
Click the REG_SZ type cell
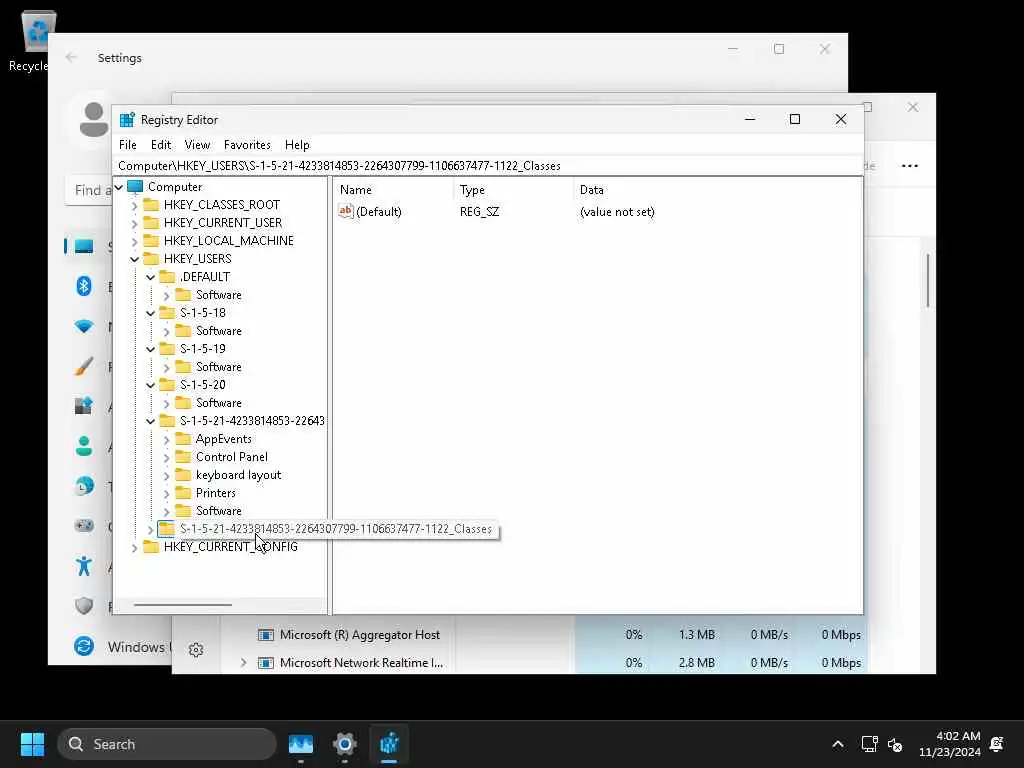coord(479,212)
